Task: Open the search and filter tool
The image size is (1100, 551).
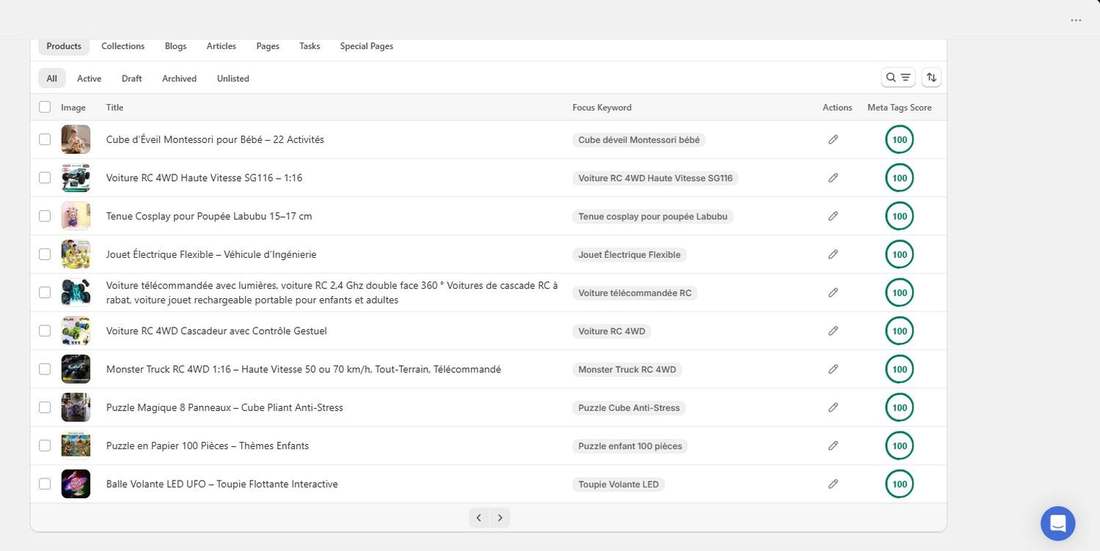Action: 898,77
